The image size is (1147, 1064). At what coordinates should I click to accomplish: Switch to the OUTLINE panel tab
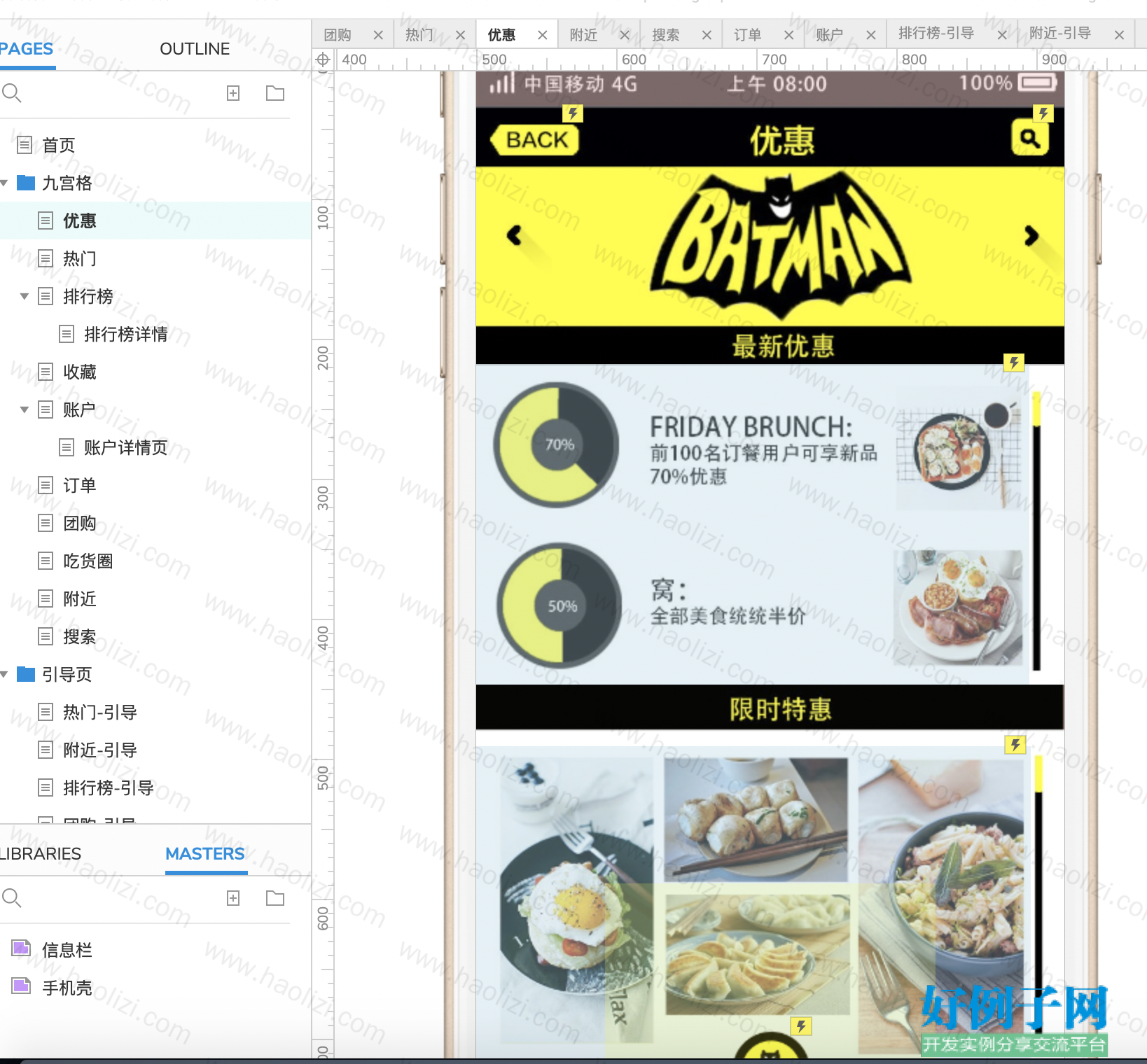(x=195, y=49)
